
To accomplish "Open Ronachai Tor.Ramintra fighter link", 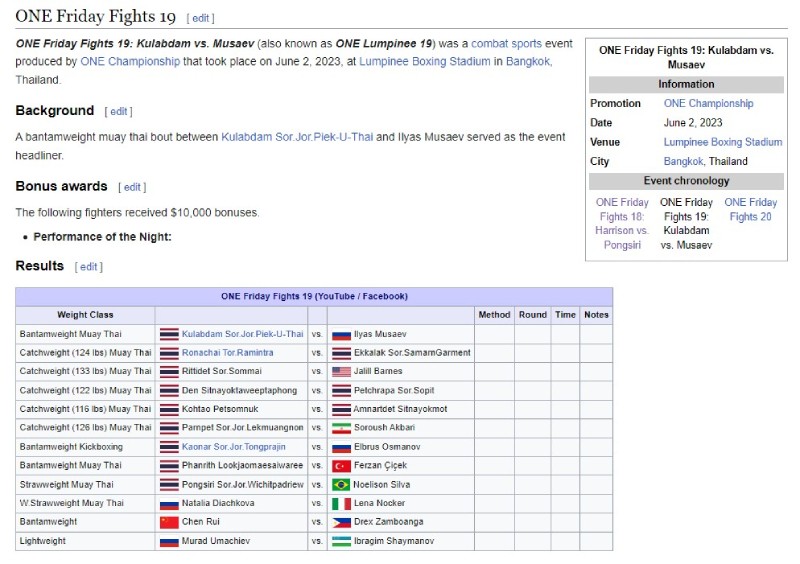I will (228, 353).
